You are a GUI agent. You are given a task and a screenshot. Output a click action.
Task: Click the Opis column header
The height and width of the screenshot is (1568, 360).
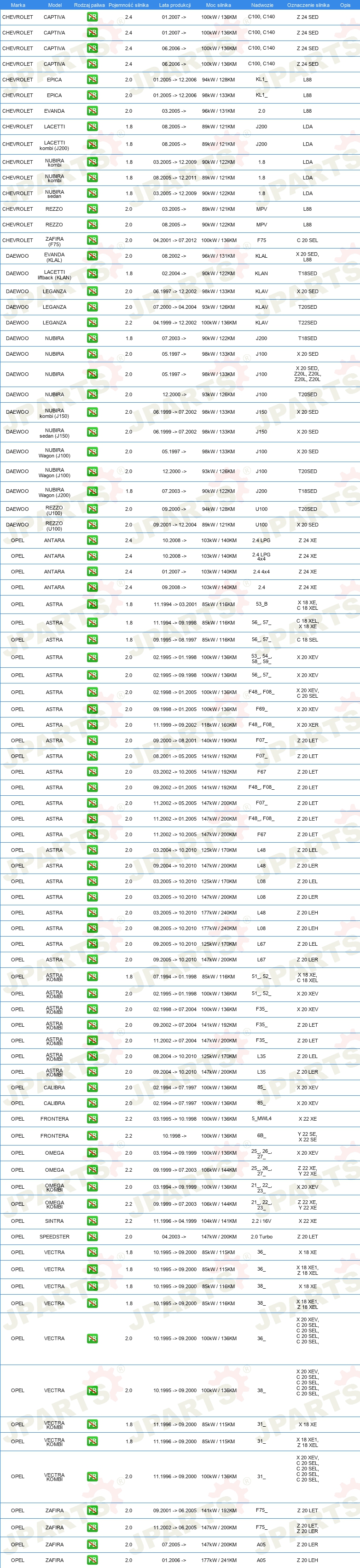pos(345,5)
